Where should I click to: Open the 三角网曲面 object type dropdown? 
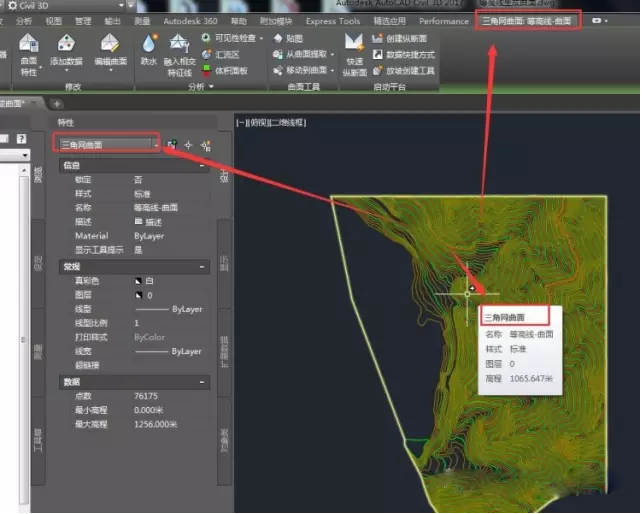pos(108,145)
